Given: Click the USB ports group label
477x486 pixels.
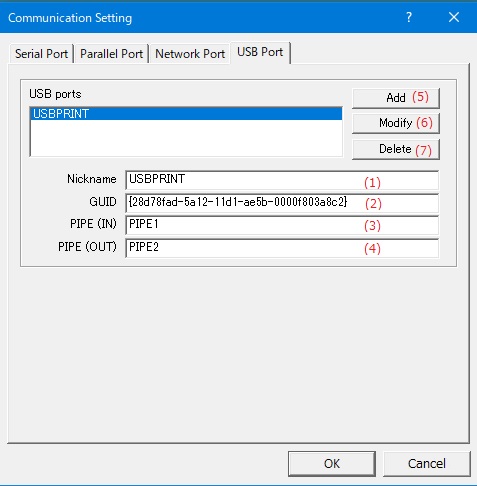Looking at the screenshot, I should coord(55,94).
